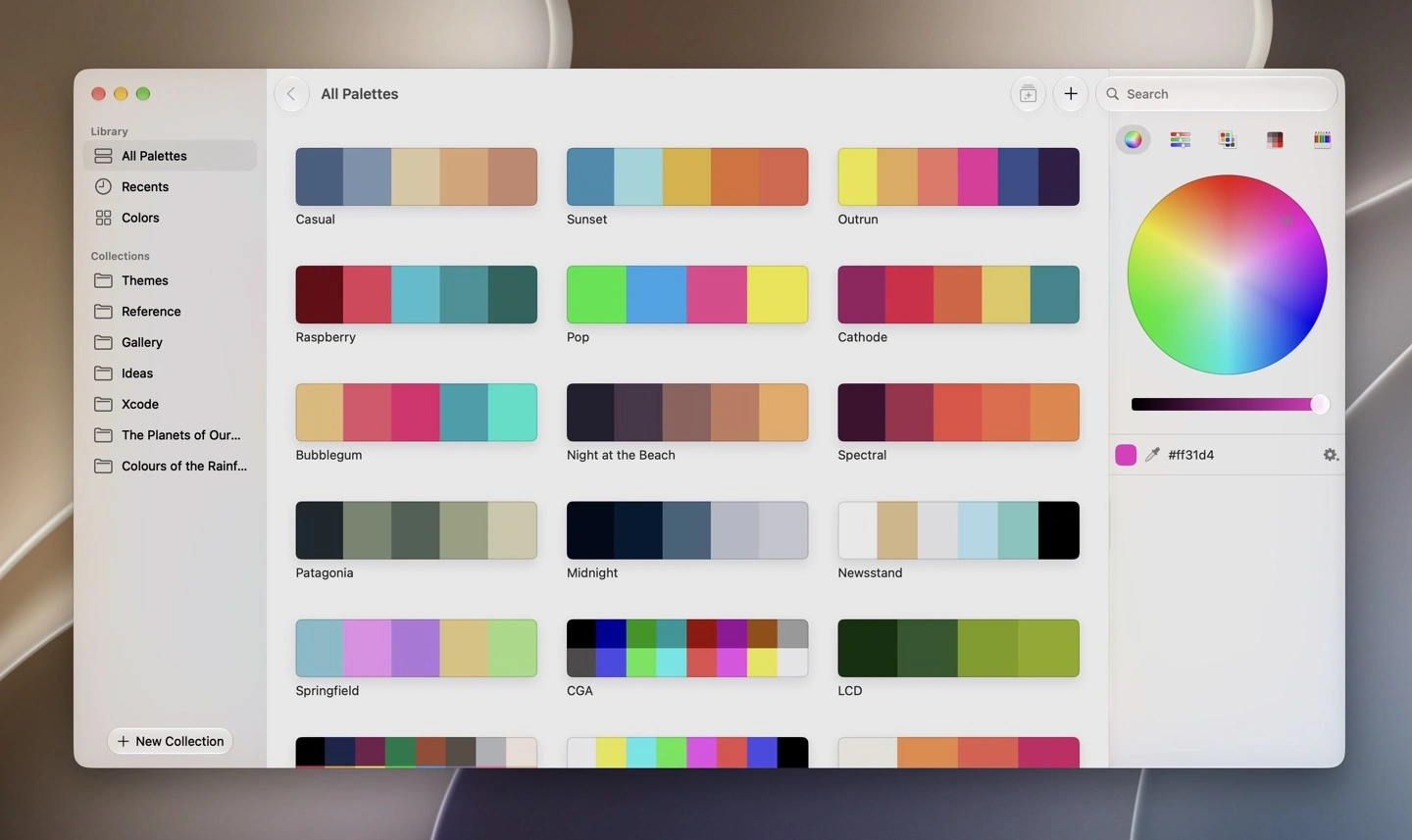Select the Casual palette
This screenshot has width=1412, height=840.
(417, 176)
